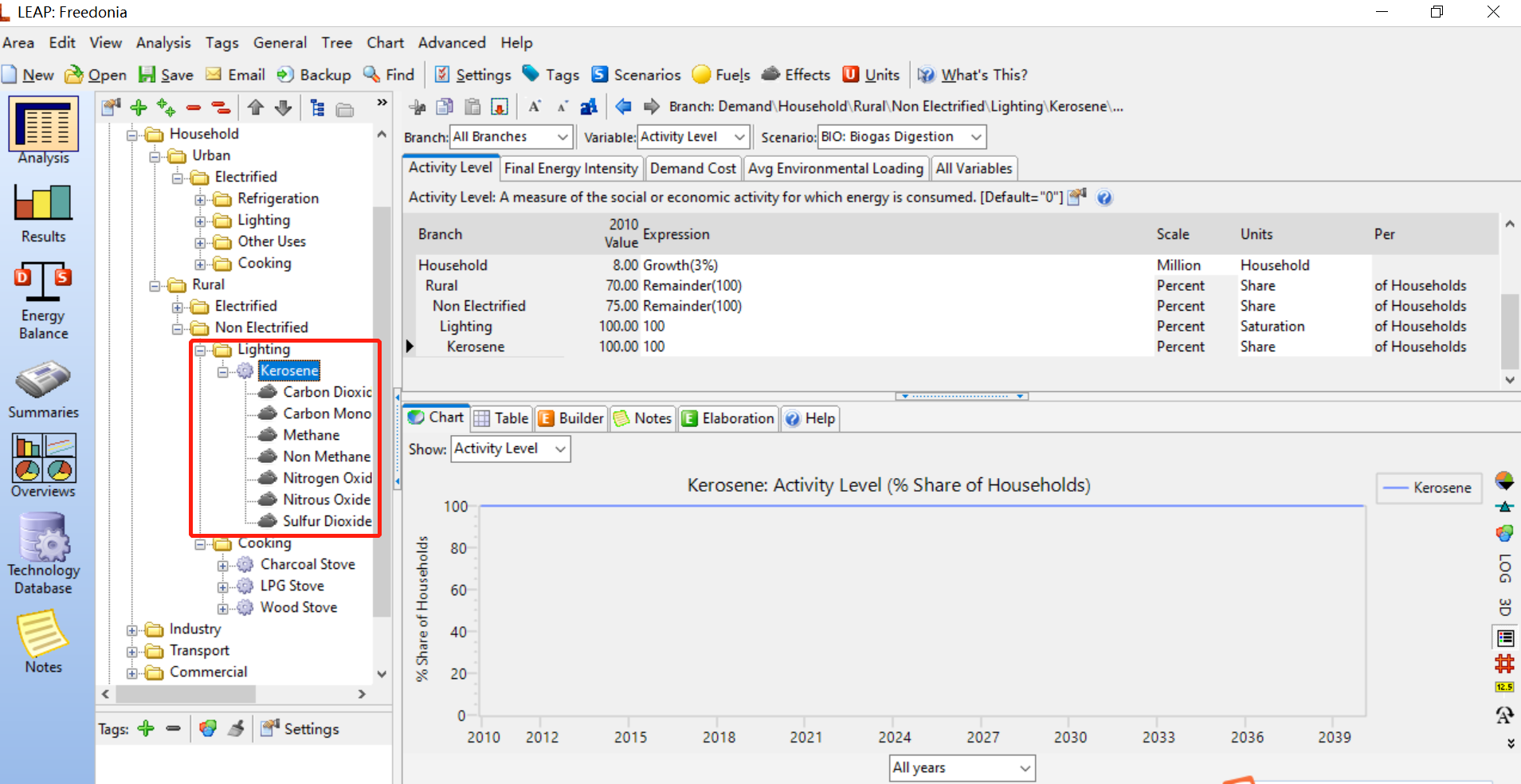
Task: Expand the Charcoal Stove branch
Action: click(x=223, y=565)
